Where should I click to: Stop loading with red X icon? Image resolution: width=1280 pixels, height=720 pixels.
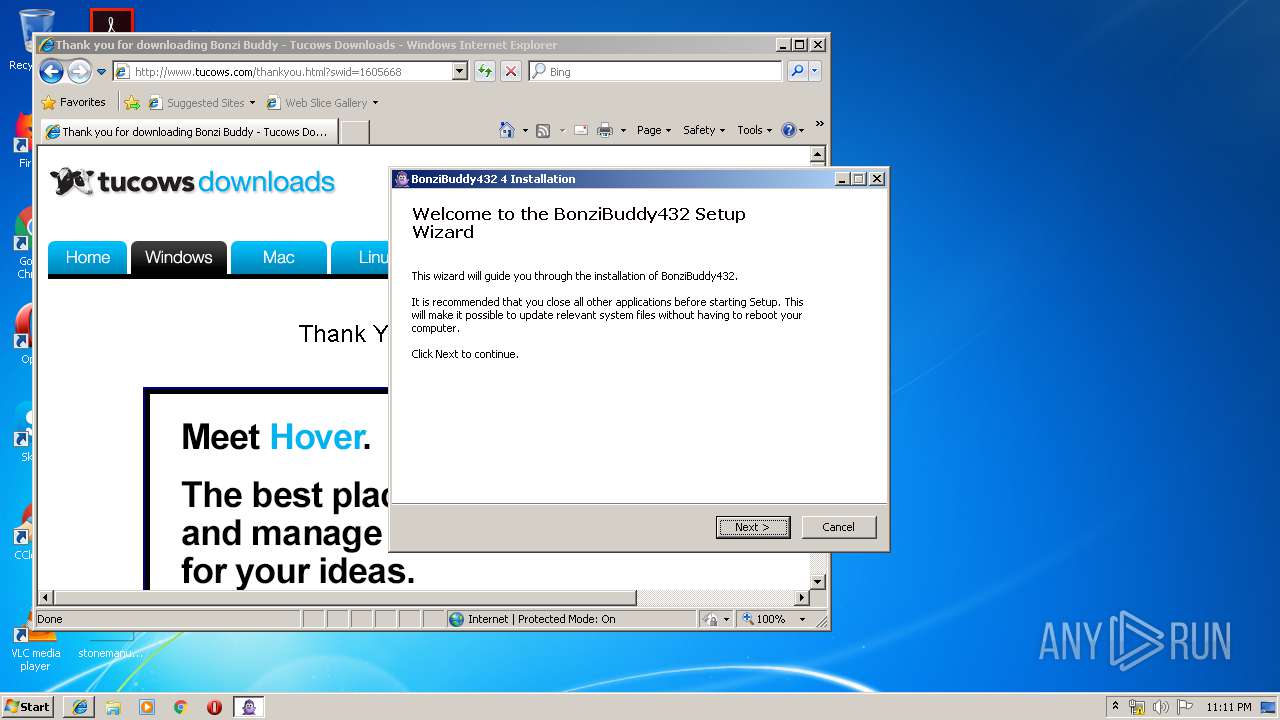(511, 71)
